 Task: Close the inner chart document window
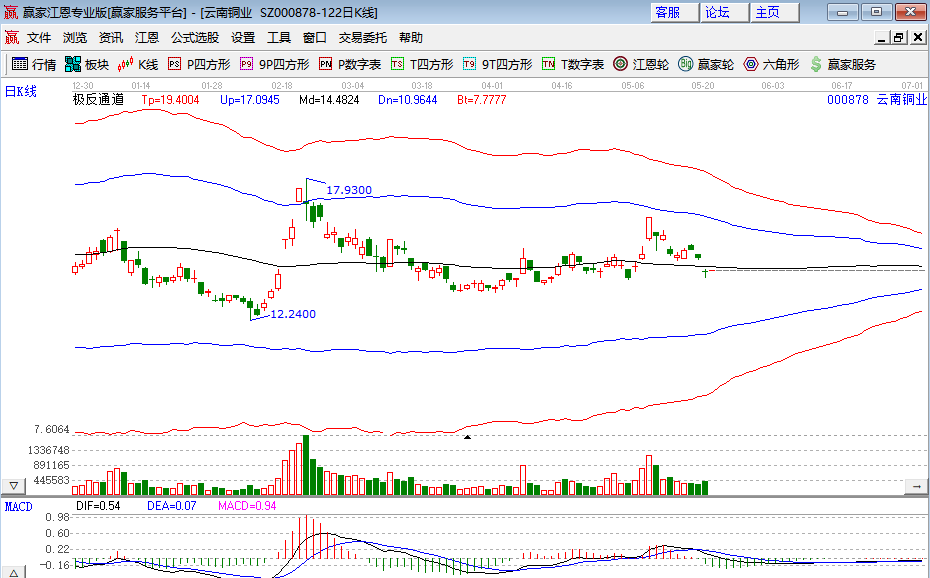[x=918, y=38]
